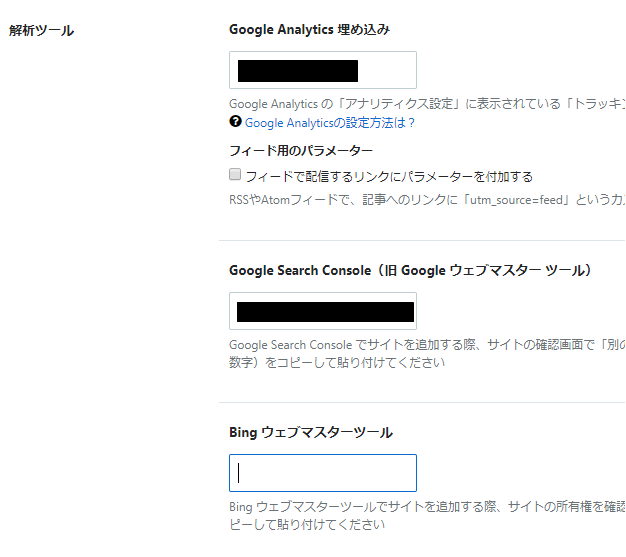Focus the Google Analytics 埋め込み input field

pyautogui.click(x=323, y=70)
